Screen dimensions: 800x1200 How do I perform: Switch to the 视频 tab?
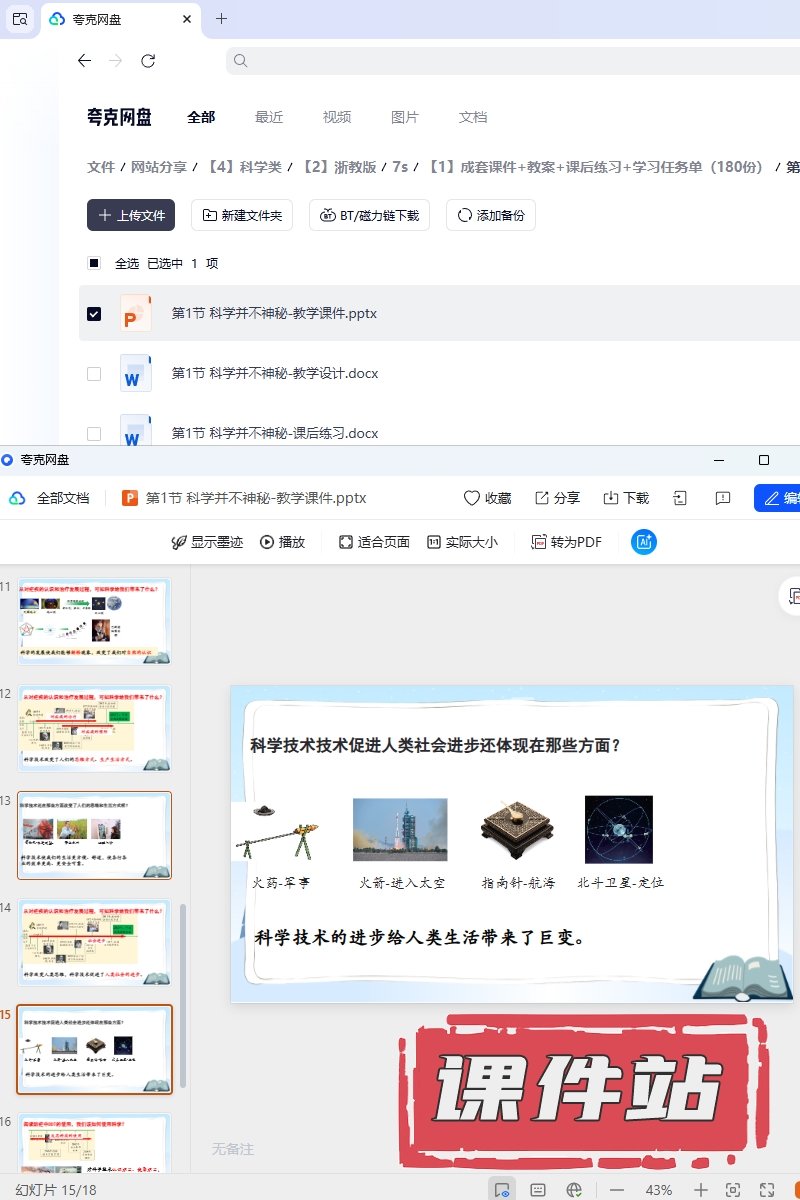[x=337, y=117]
